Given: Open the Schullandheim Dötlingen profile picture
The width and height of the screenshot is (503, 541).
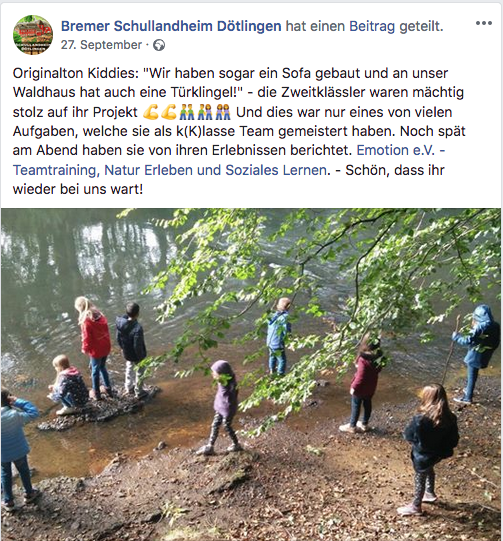Looking at the screenshot, I should (33, 35).
